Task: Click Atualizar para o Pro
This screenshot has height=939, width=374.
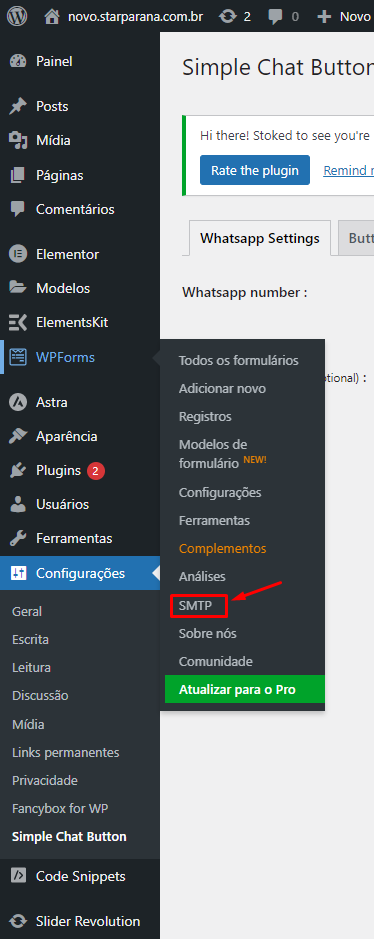Action: click(238, 690)
